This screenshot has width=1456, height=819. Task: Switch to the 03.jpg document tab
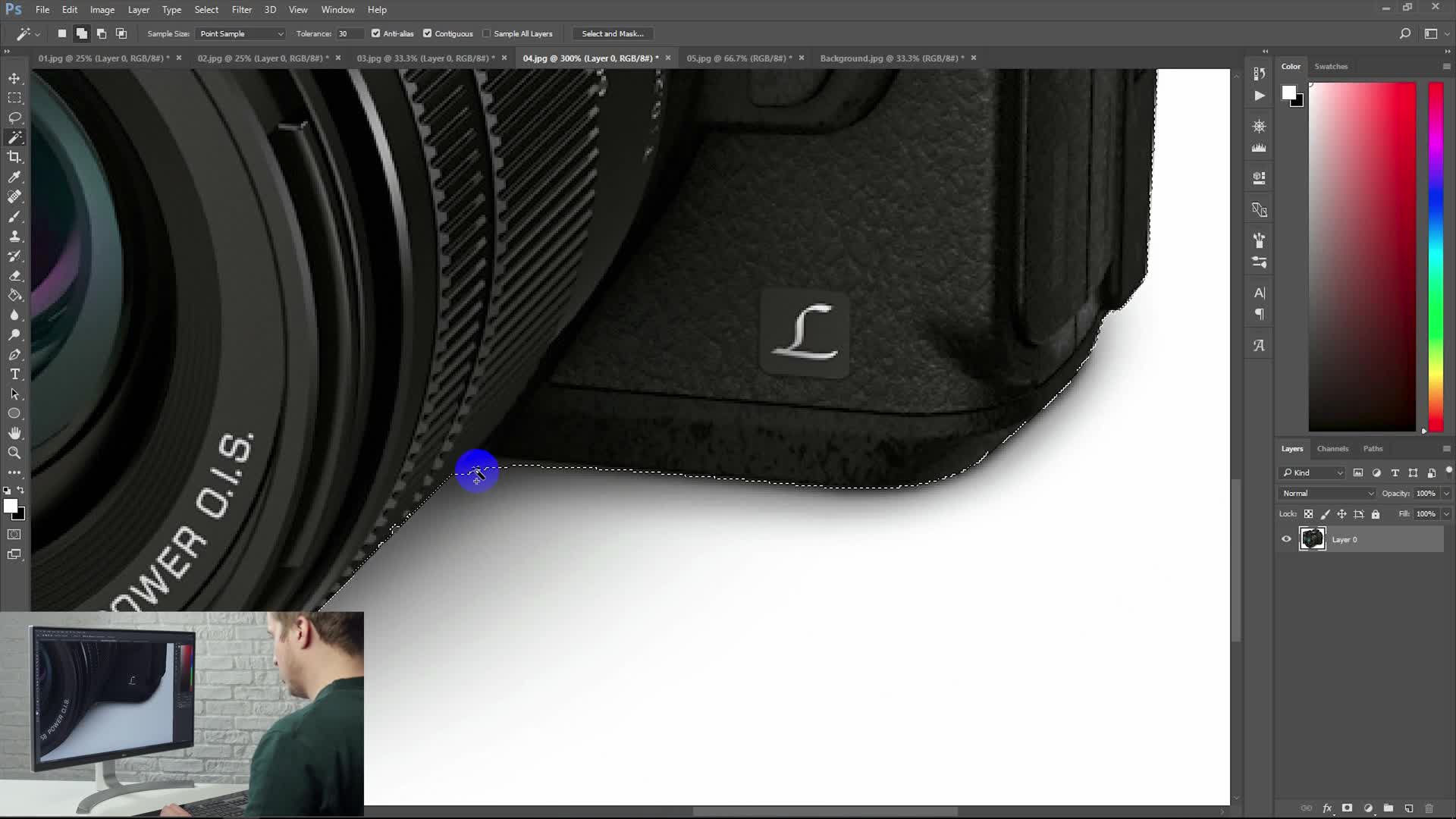(425, 58)
